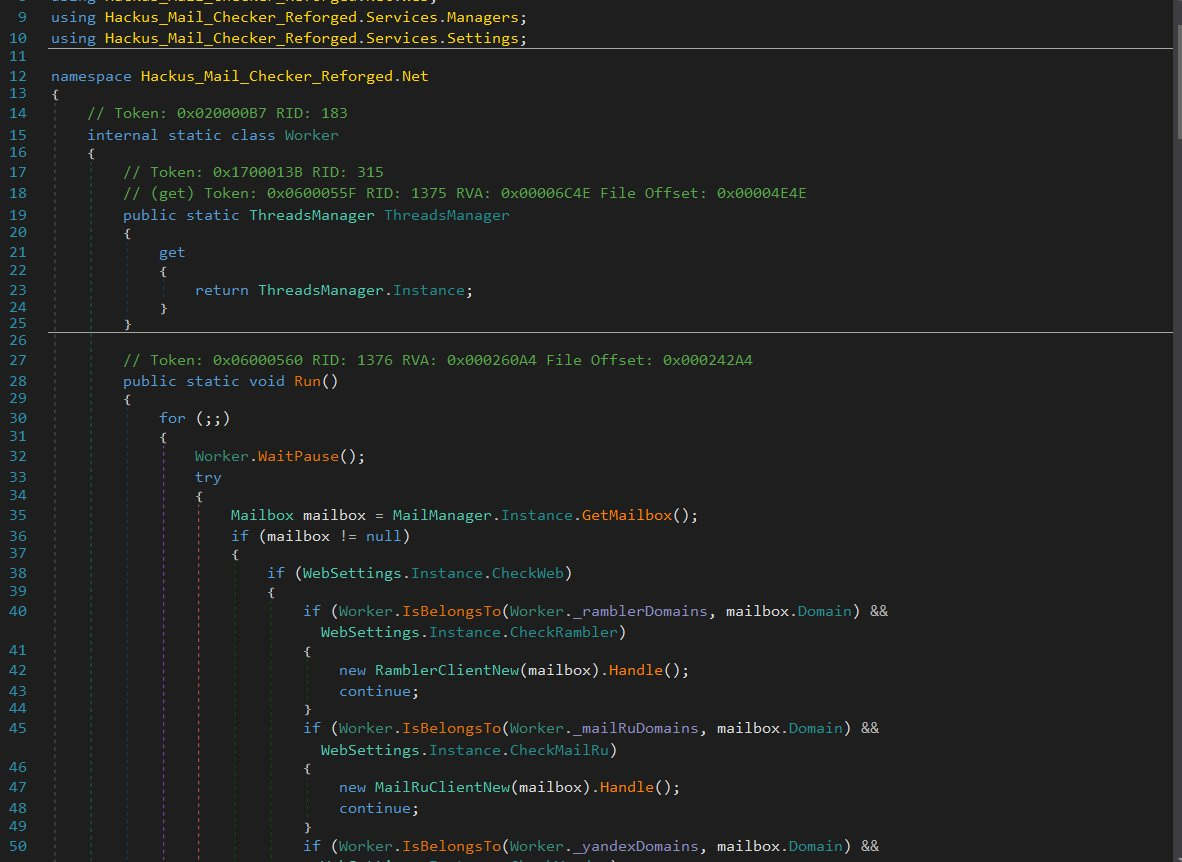Image resolution: width=1182 pixels, height=862 pixels.
Task: Click the namespace name Hackus_Mail_Checker_Reforged.Net
Action: coord(284,76)
